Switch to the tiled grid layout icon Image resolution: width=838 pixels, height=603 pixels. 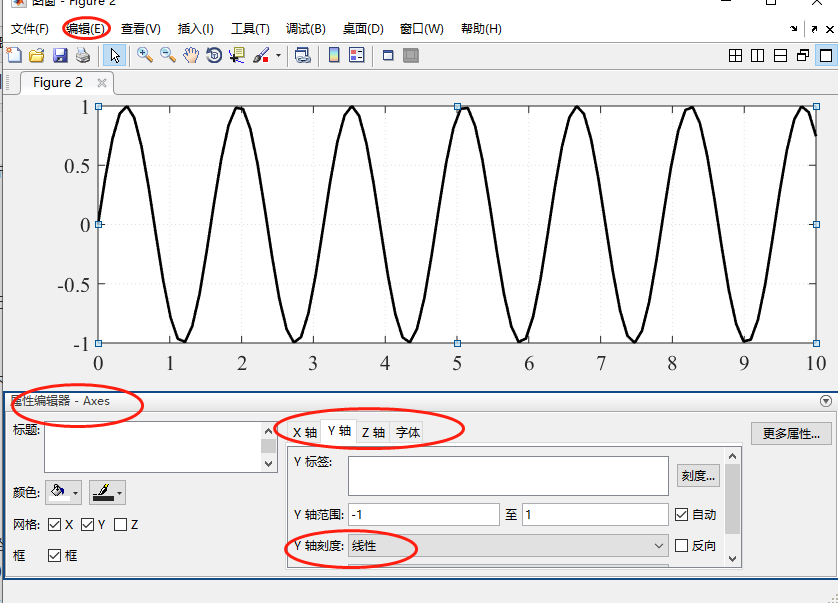point(735,55)
